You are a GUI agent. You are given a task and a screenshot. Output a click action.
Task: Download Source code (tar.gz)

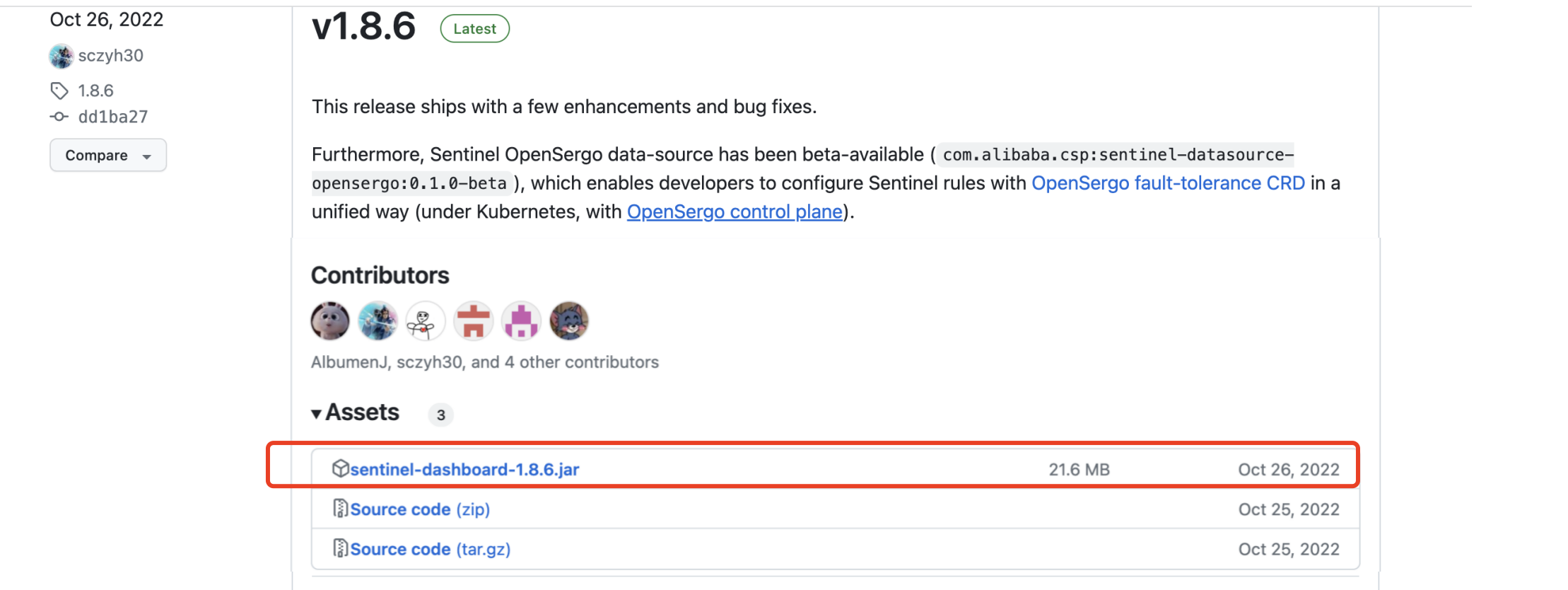[431, 549]
